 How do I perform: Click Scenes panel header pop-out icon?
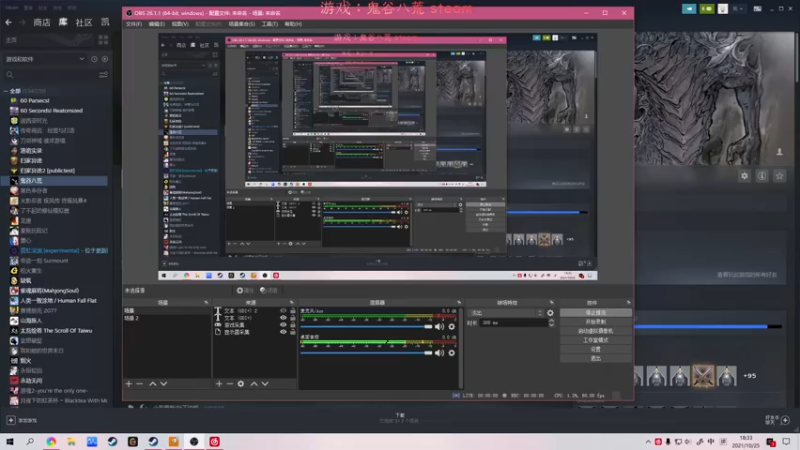point(206,303)
